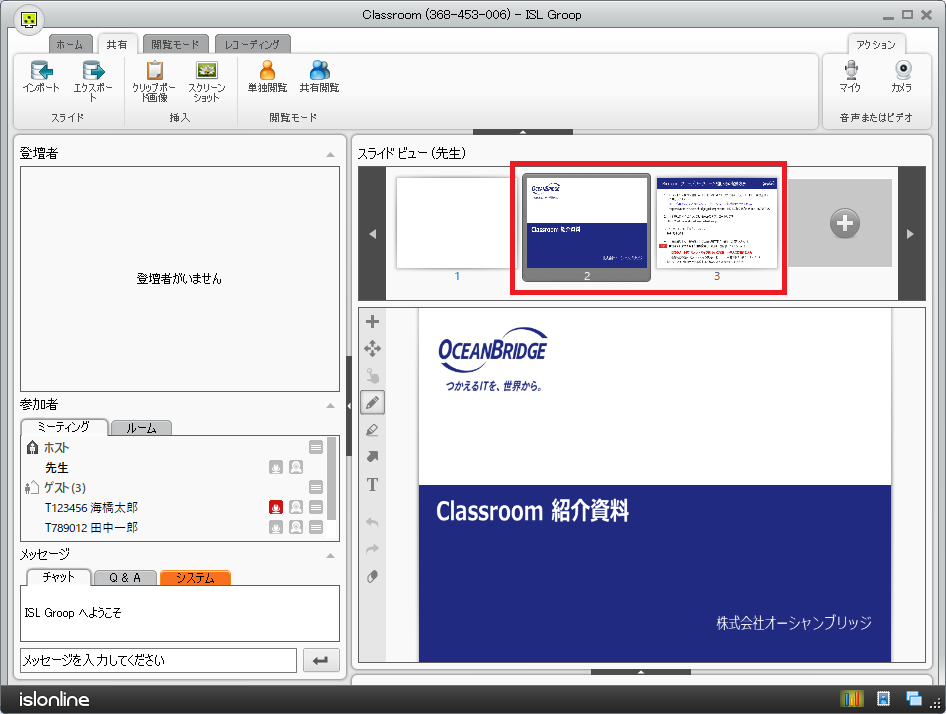The height and width of the screenshot is (714, 946).
Task: Turn on the camera (カメラ)
Action: tap(902, 76)
